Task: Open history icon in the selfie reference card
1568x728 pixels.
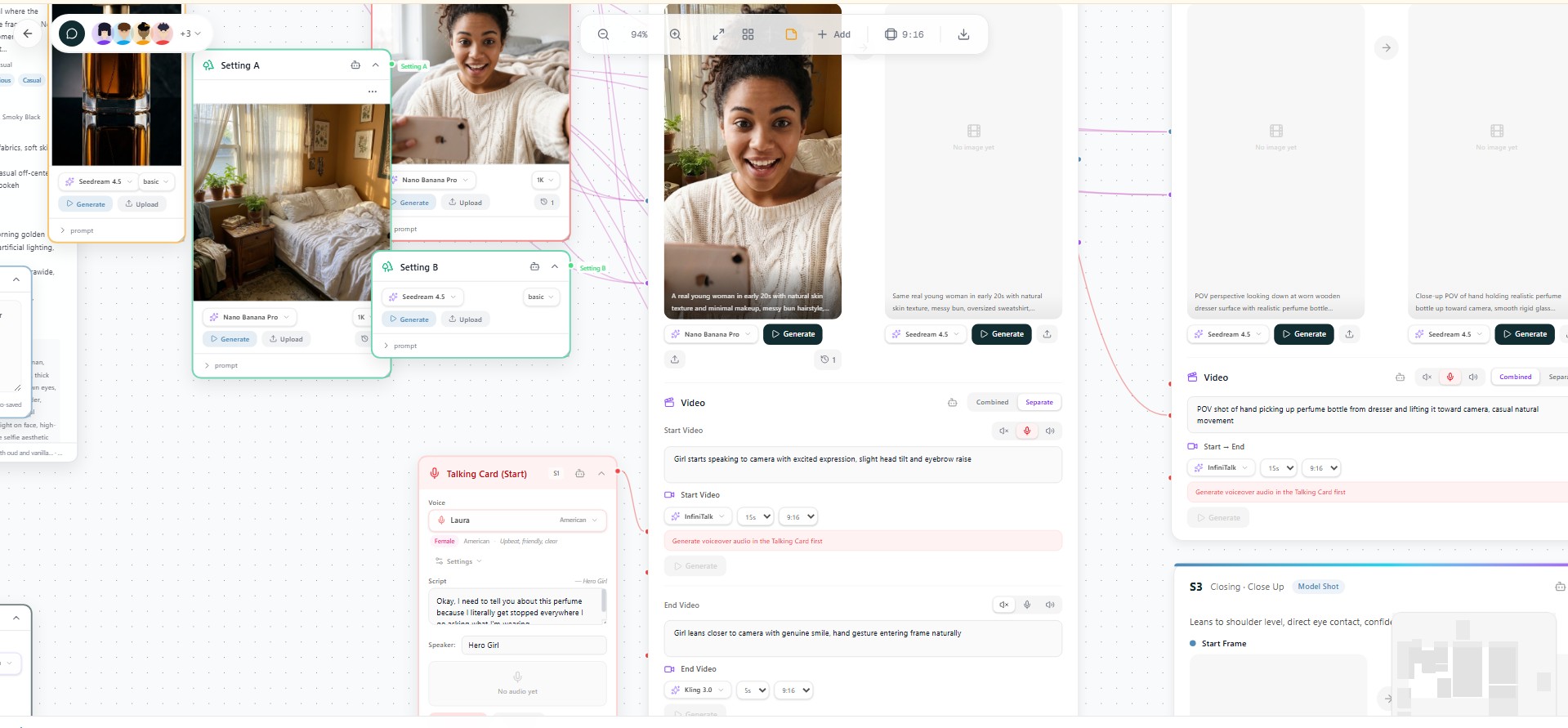Action: 547,202
